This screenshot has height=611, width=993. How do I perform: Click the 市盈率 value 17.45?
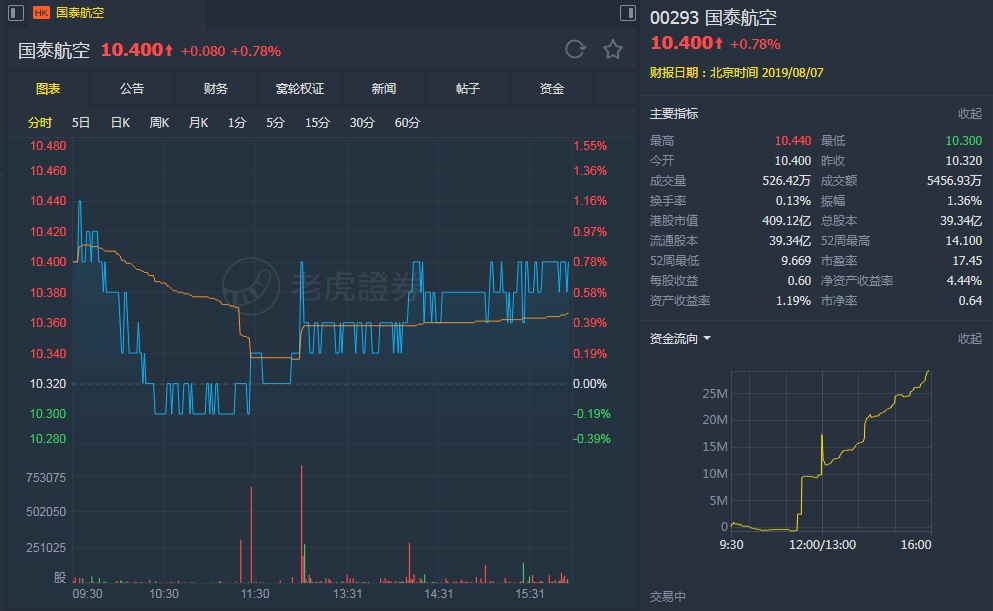[967, 261]
